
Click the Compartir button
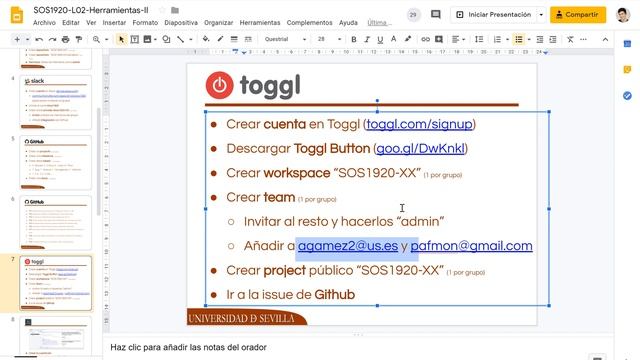[578, 15]
